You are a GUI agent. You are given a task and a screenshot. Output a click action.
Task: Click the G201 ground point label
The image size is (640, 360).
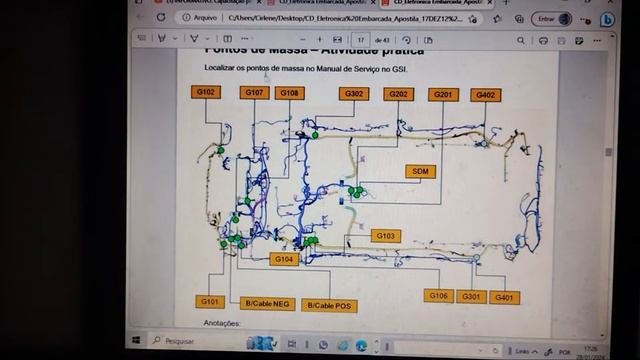tap(443, 95)
